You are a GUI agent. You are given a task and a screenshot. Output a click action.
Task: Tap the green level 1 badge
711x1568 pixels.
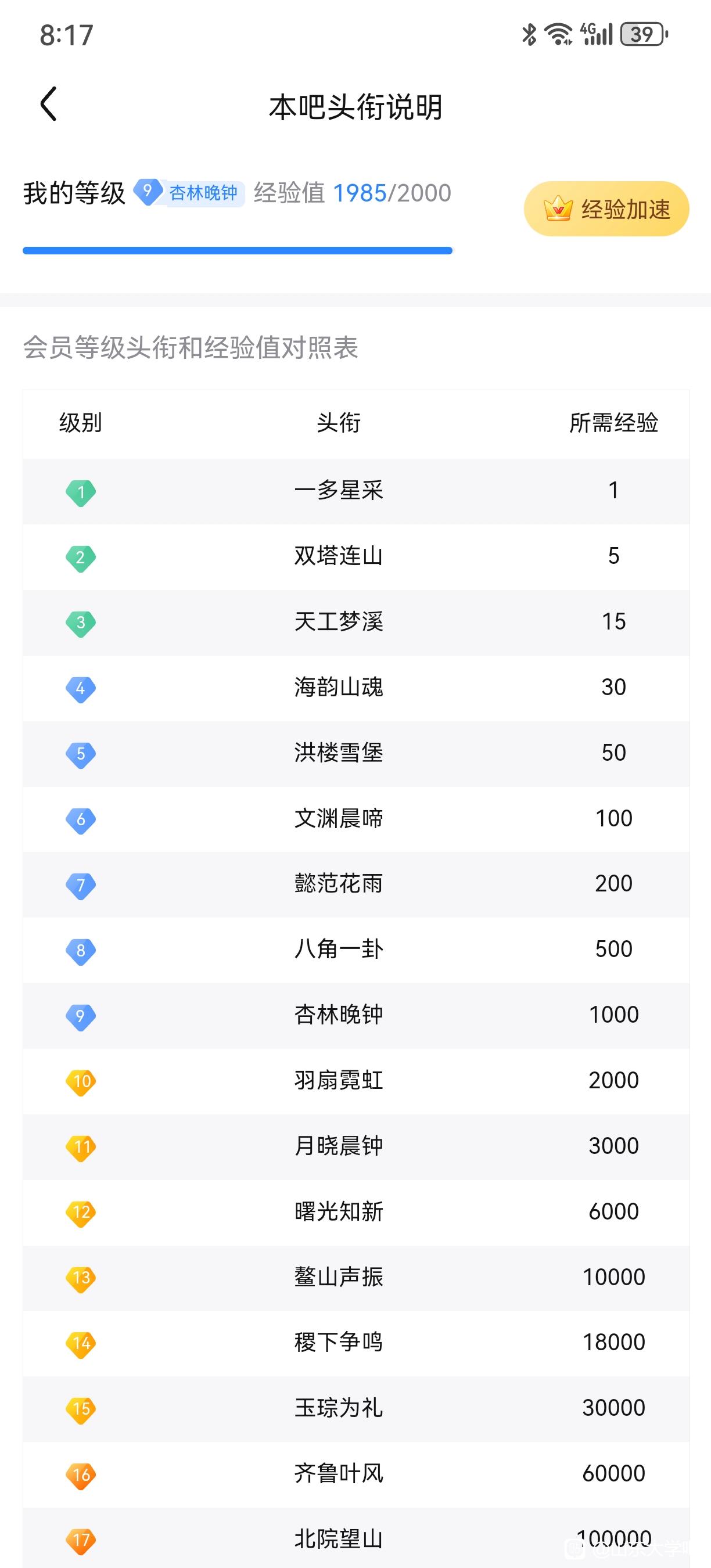click(x=81, y=492)
